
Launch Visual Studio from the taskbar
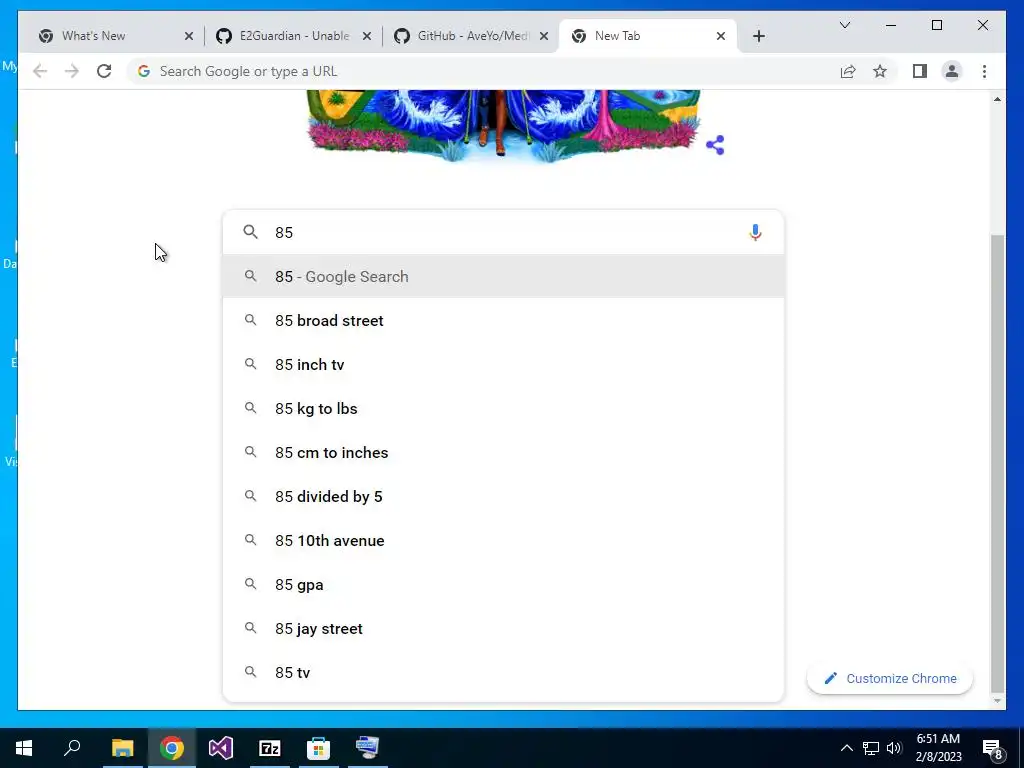(221, 748)
